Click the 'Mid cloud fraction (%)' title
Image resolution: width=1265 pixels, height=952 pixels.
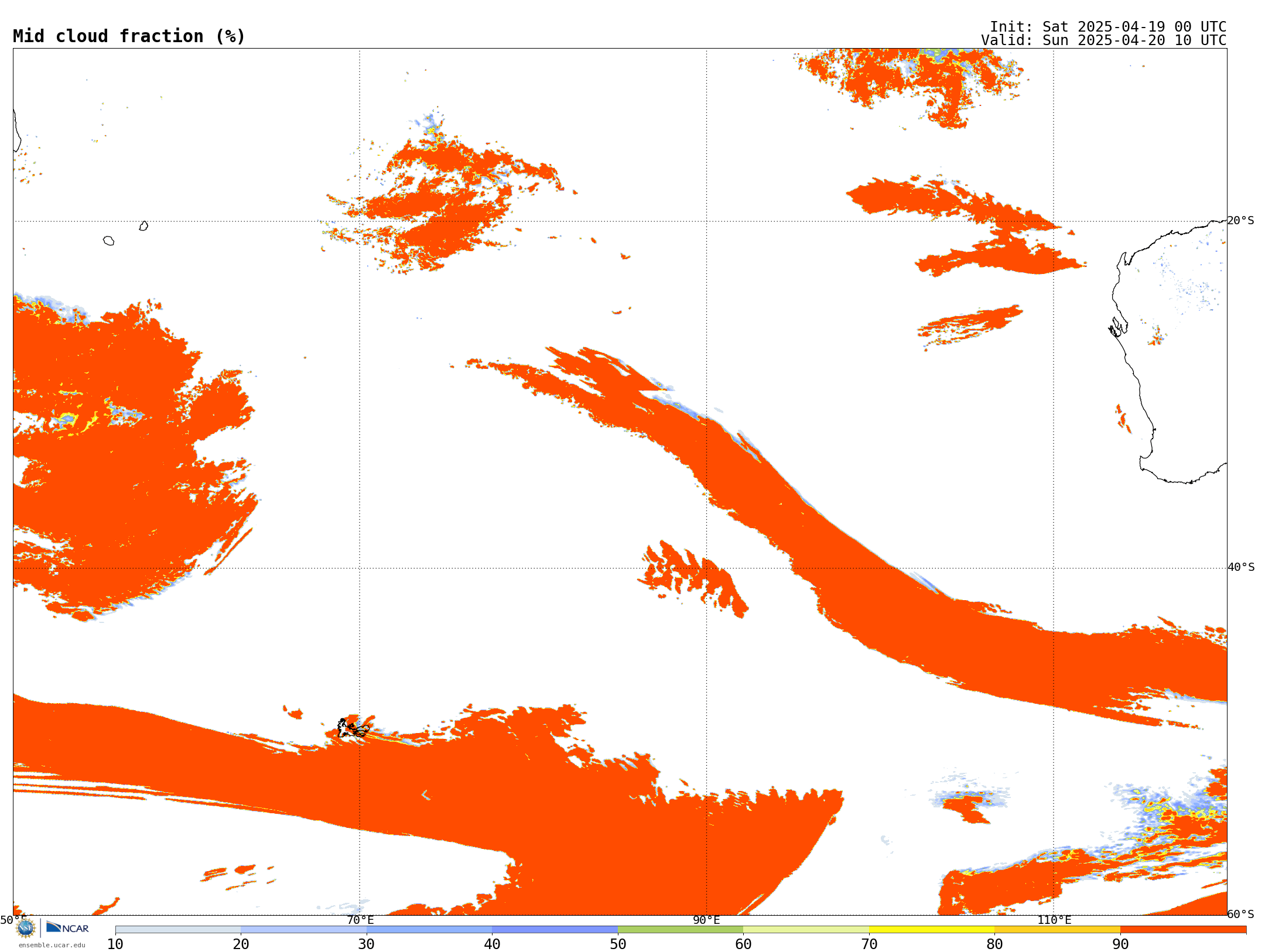(129, 36)
